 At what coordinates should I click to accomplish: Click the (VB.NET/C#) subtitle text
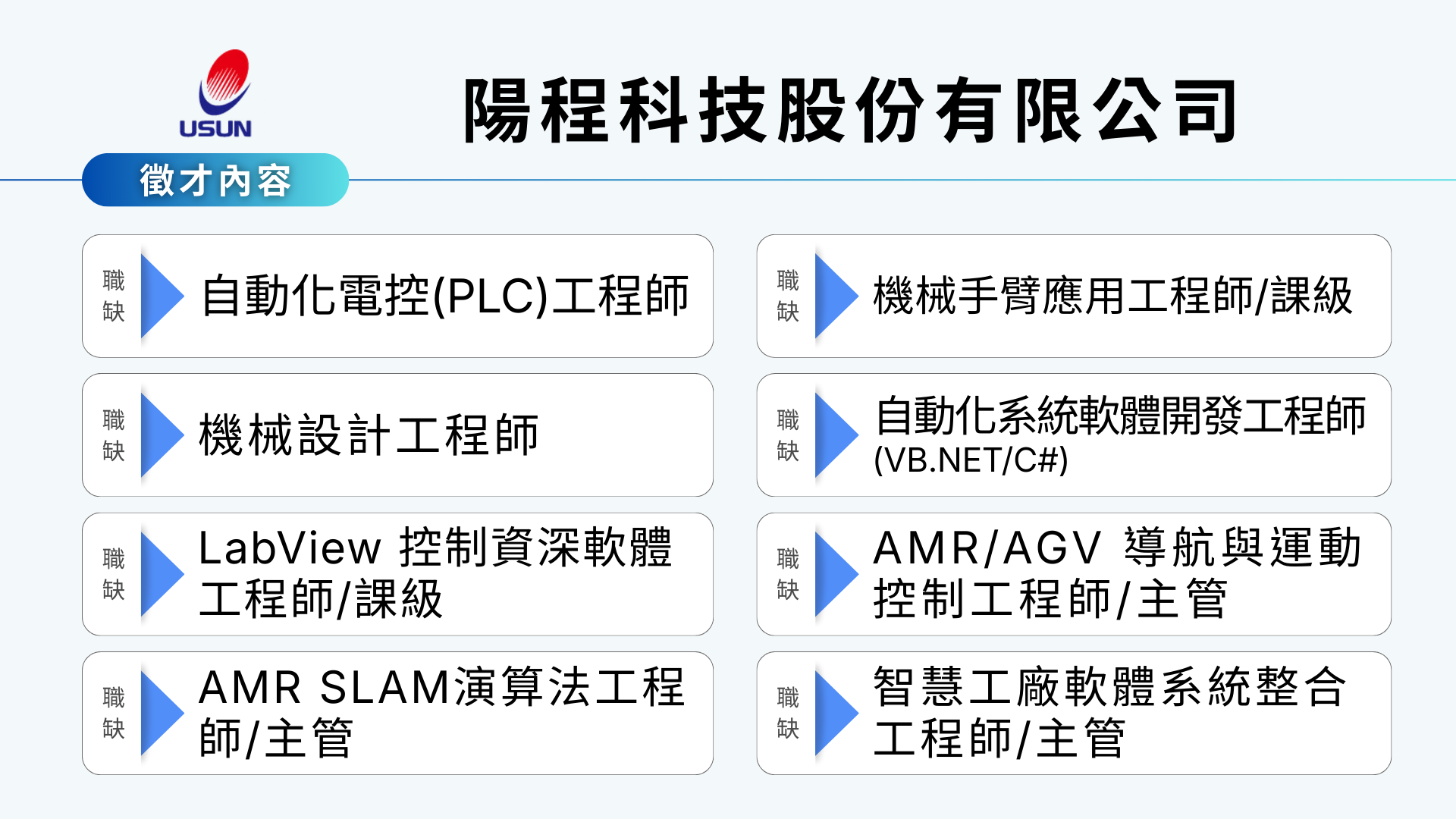coord(971,460)
